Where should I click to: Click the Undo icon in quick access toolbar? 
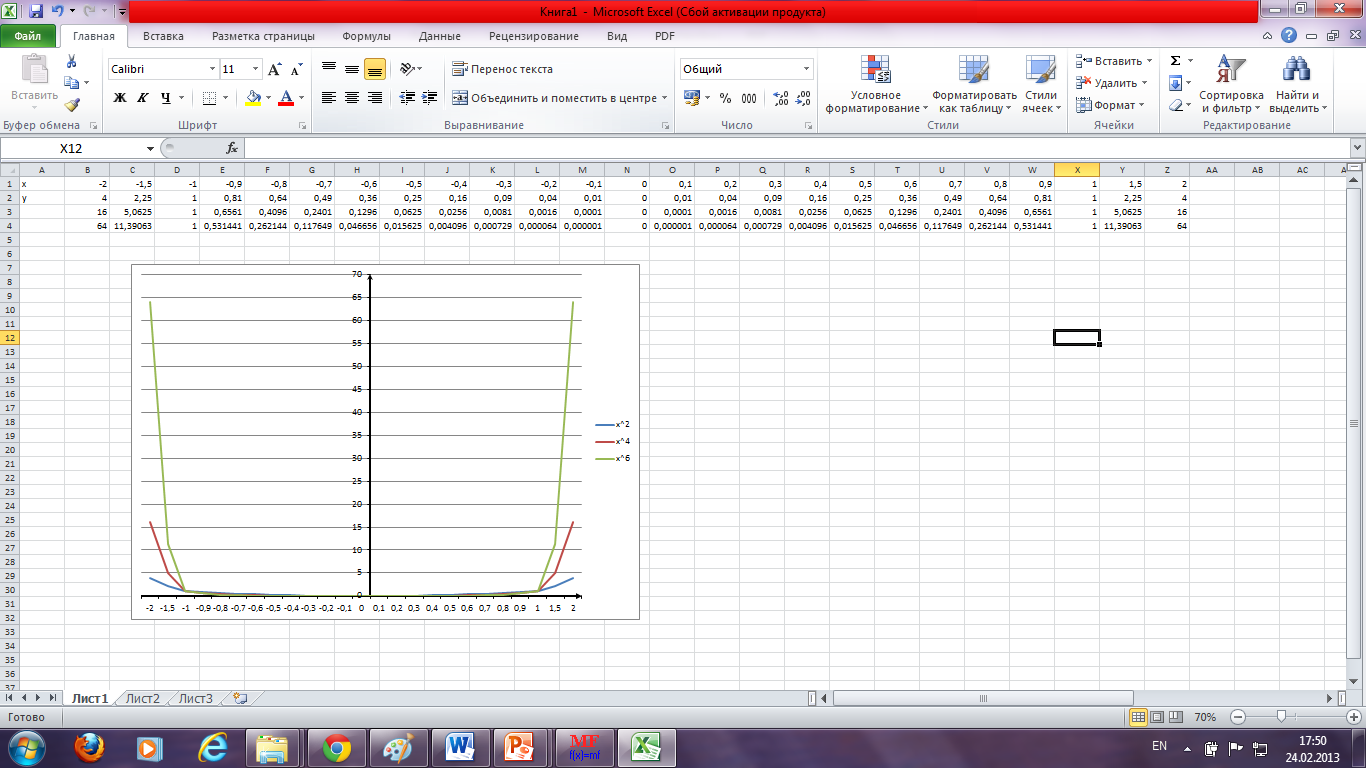[58, 12]
